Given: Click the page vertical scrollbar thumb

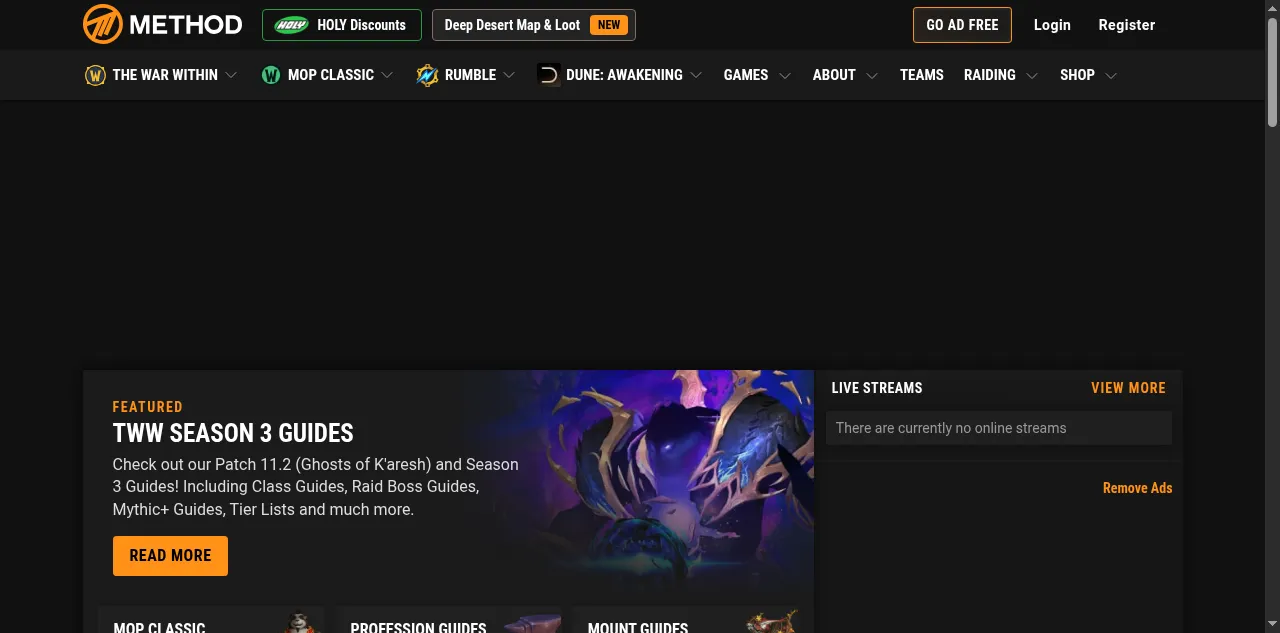Looking at the screenshot, I should coord(1272,71).
